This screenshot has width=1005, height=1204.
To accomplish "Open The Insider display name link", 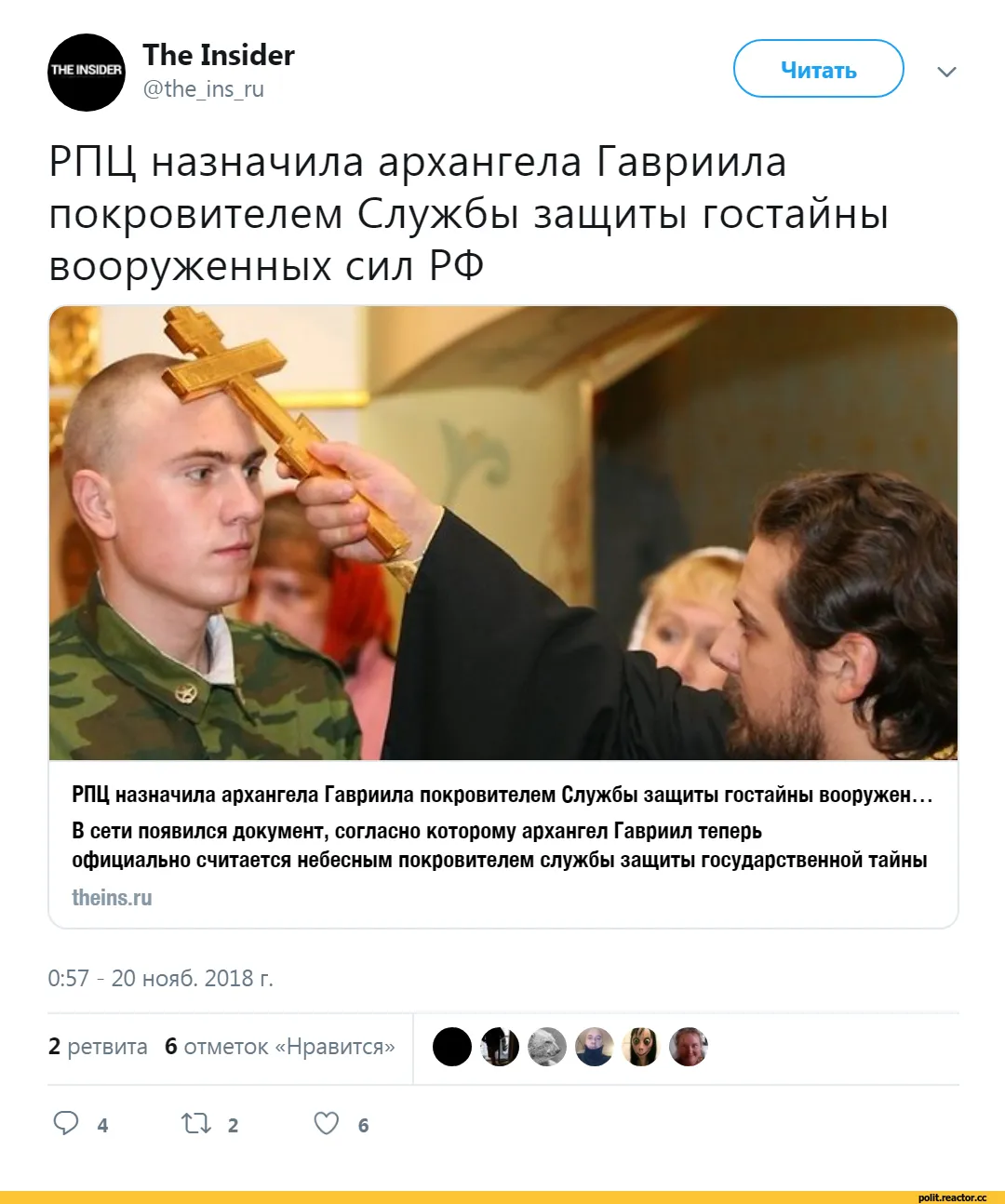I will point(219,55).
